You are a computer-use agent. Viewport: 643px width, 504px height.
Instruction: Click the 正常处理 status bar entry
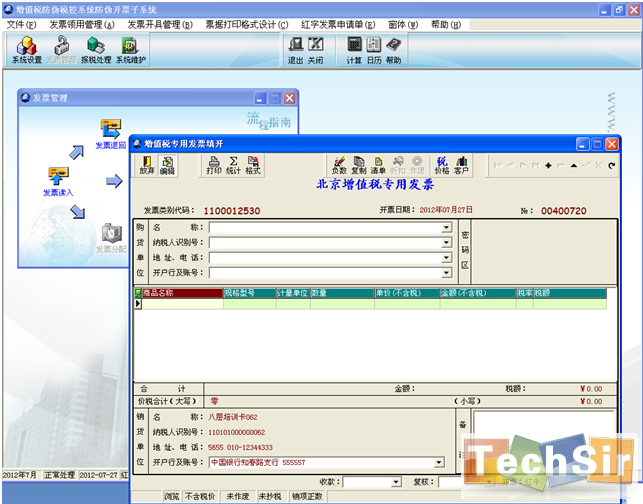(x=59, y=475)
